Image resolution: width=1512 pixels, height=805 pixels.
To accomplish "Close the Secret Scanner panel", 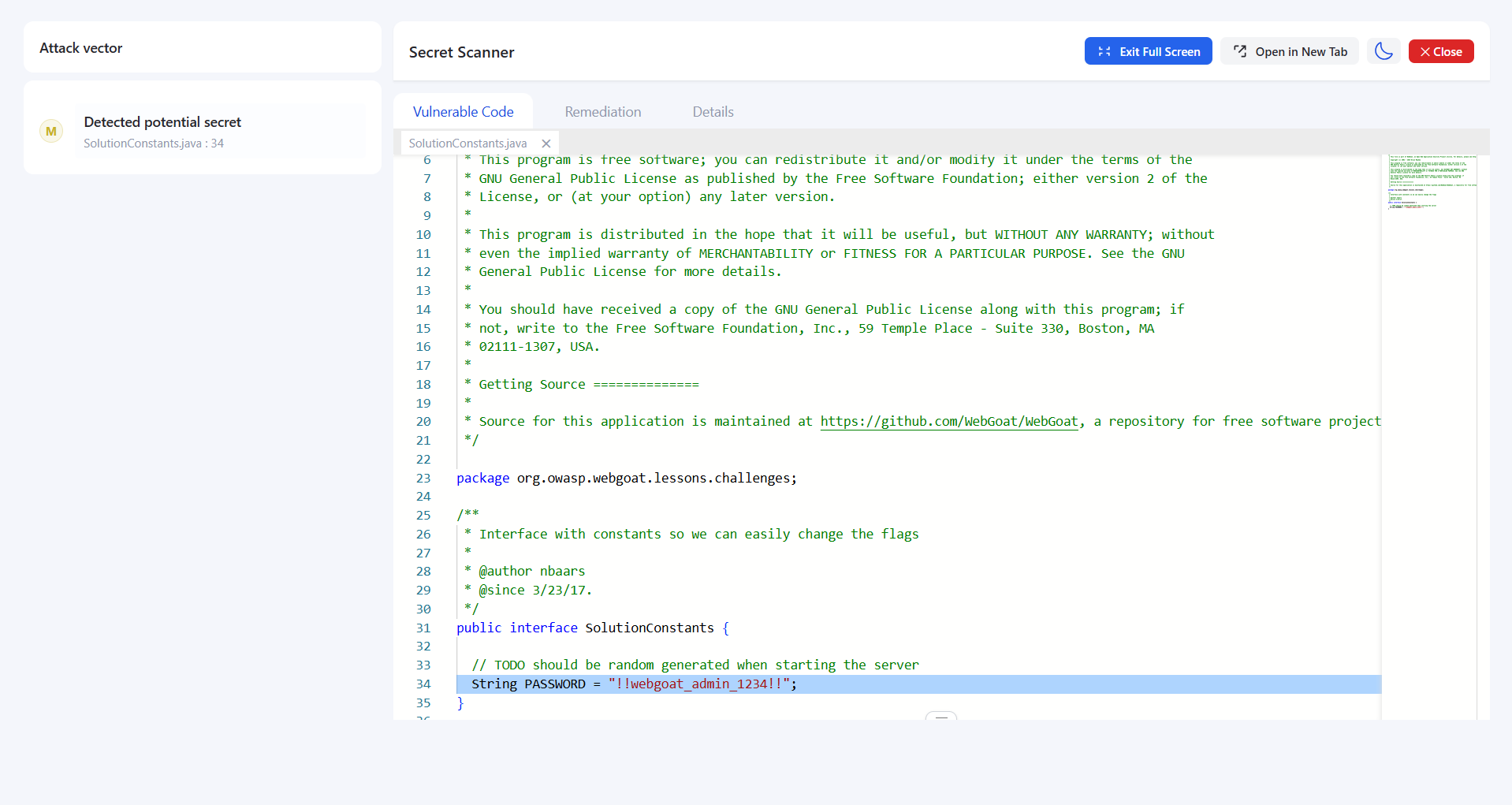I will 1440,51.
